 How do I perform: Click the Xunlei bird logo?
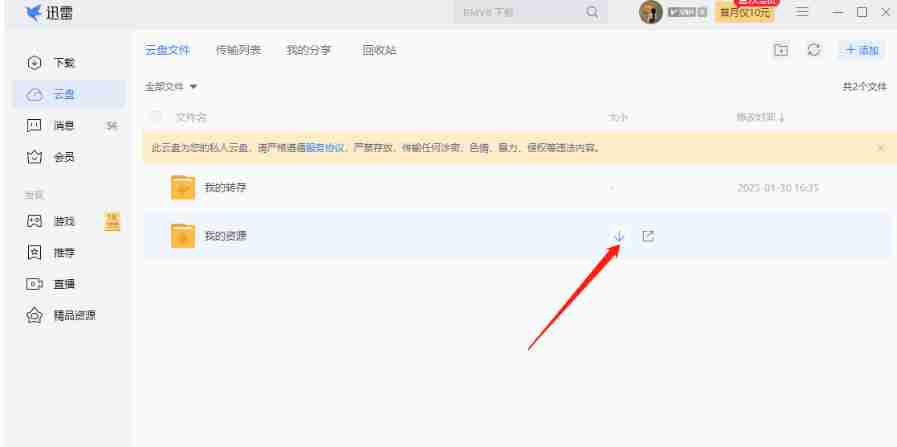point(34,13)
